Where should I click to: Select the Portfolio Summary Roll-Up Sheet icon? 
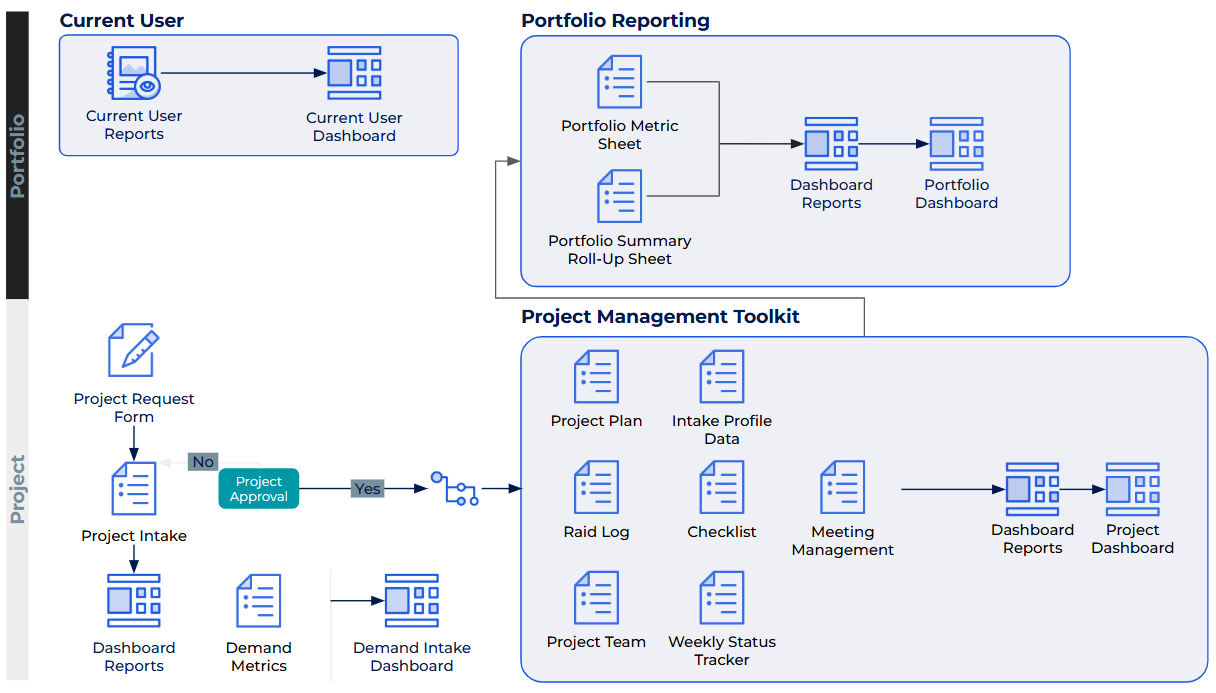click(619, 196)
